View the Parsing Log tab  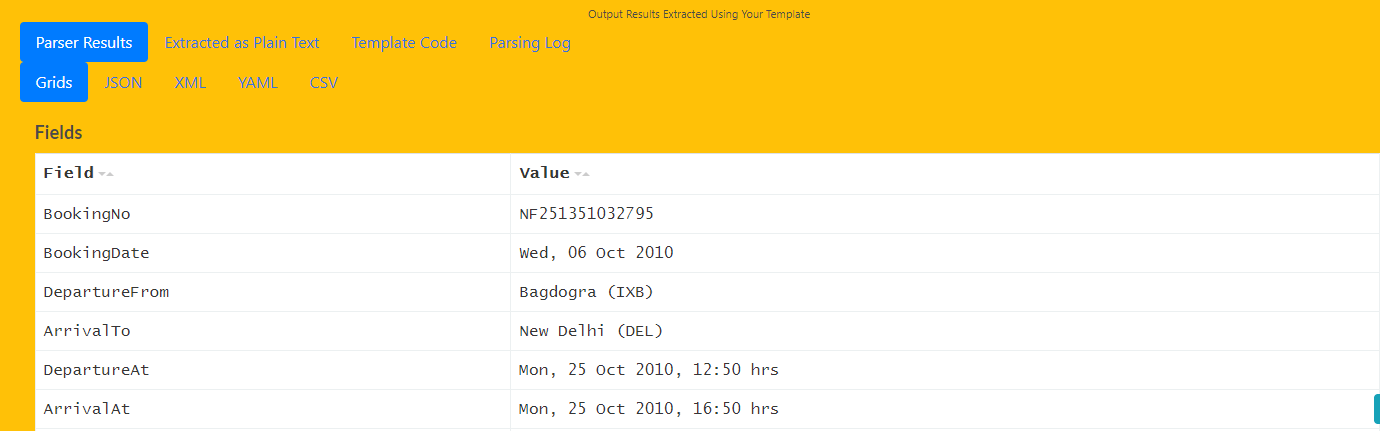point(530,42)
